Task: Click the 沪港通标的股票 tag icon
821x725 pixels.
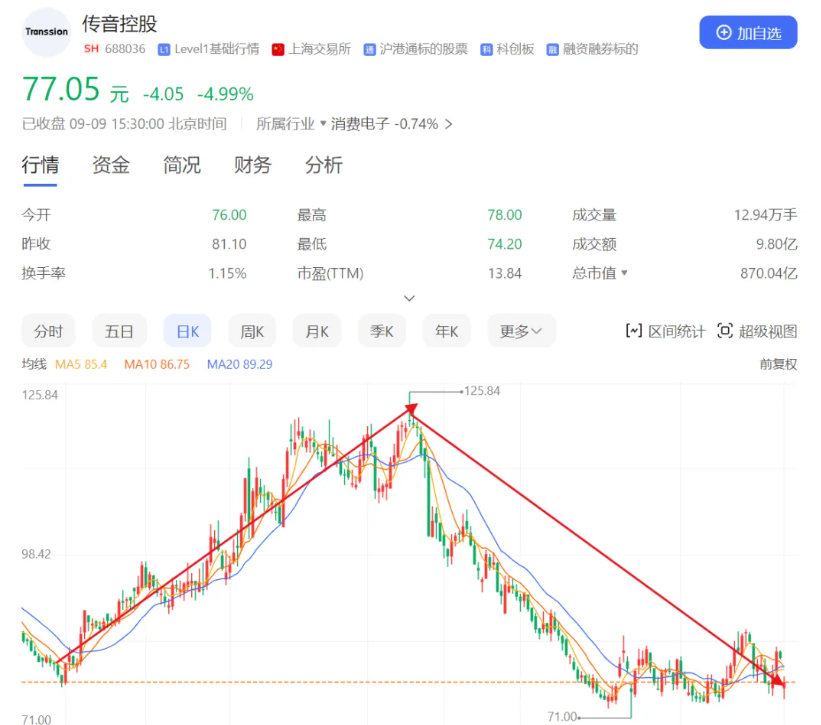Action: (x=369, y=50)
